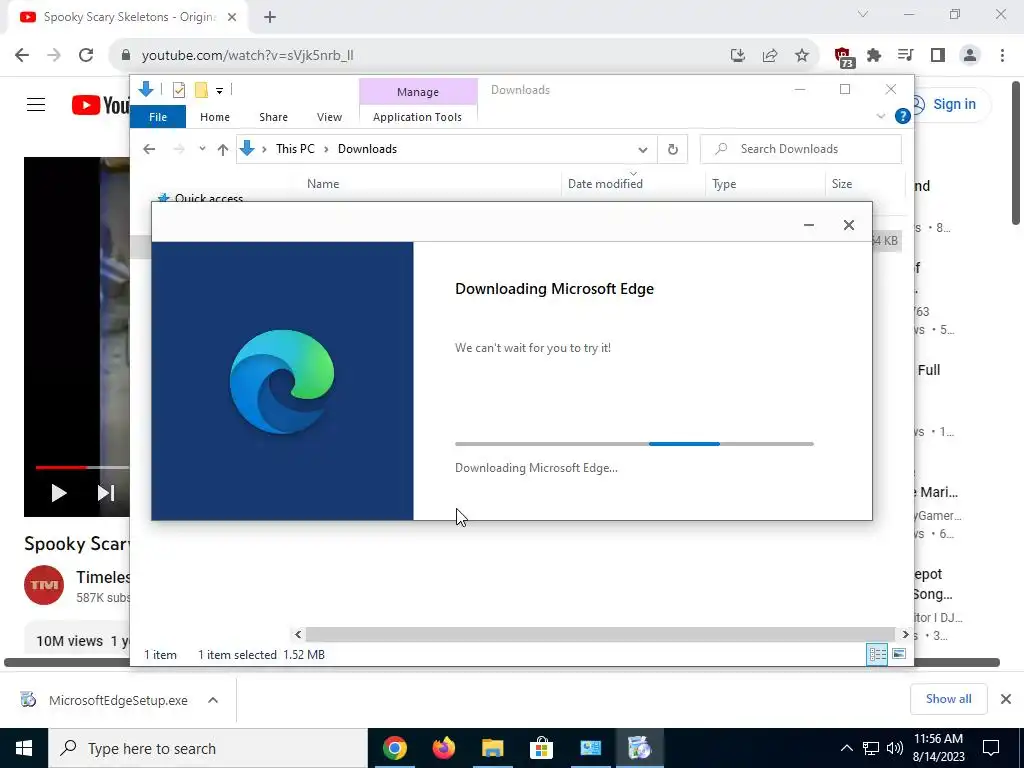
Task: Close the Downloading Microsoft Edge dialog
Action: [848, 225]
